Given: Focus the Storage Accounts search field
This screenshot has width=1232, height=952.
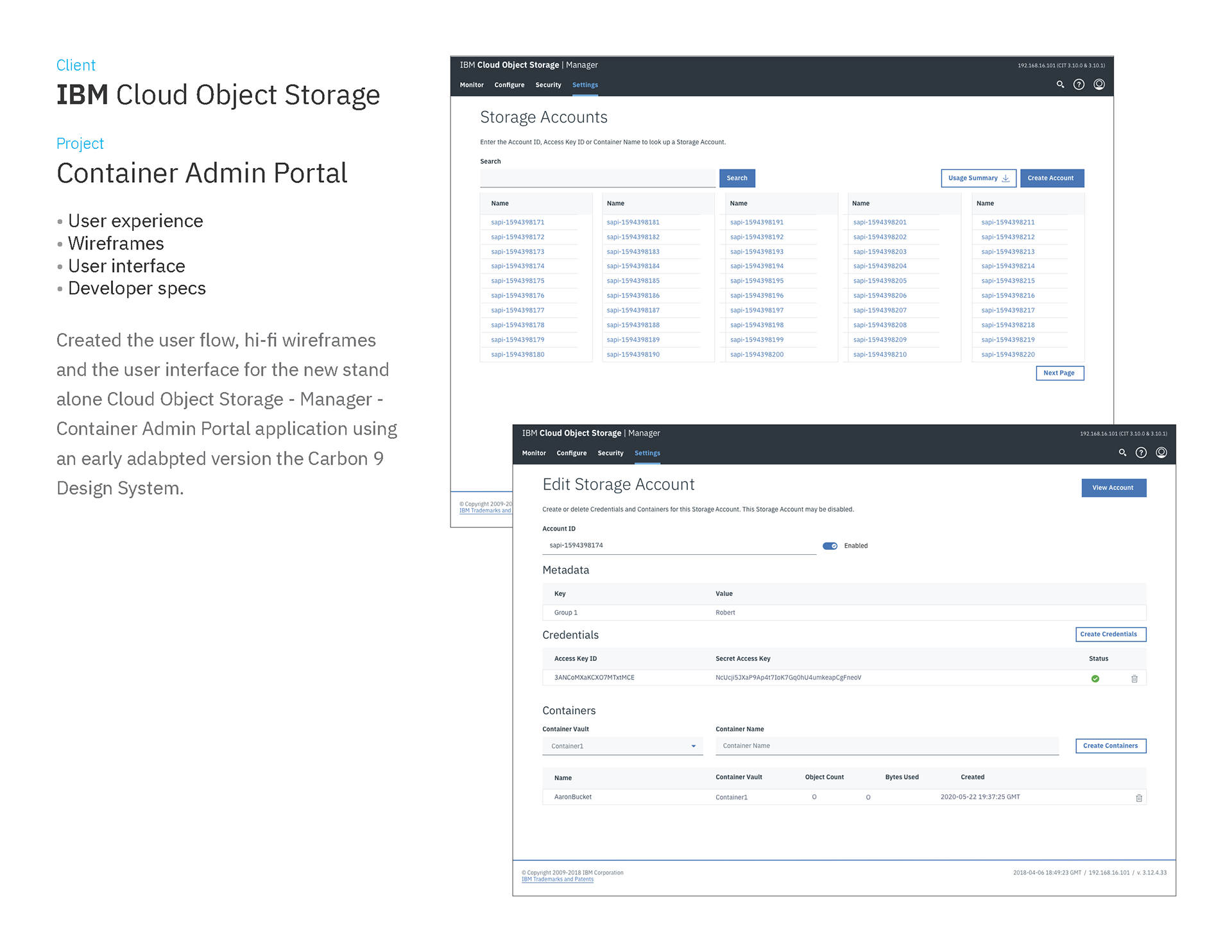Looking at the screenshot, I should [x=597, y=178].
